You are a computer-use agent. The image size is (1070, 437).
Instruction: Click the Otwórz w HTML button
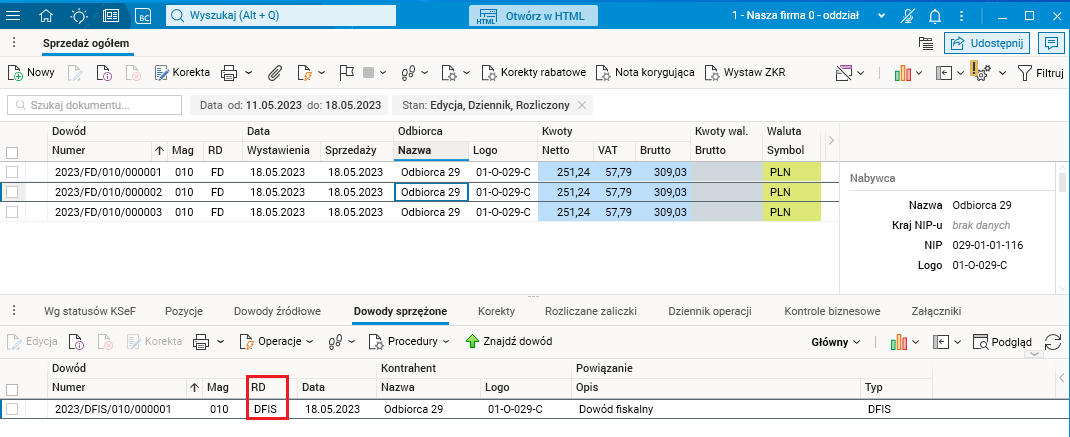(x=533, y=15)
